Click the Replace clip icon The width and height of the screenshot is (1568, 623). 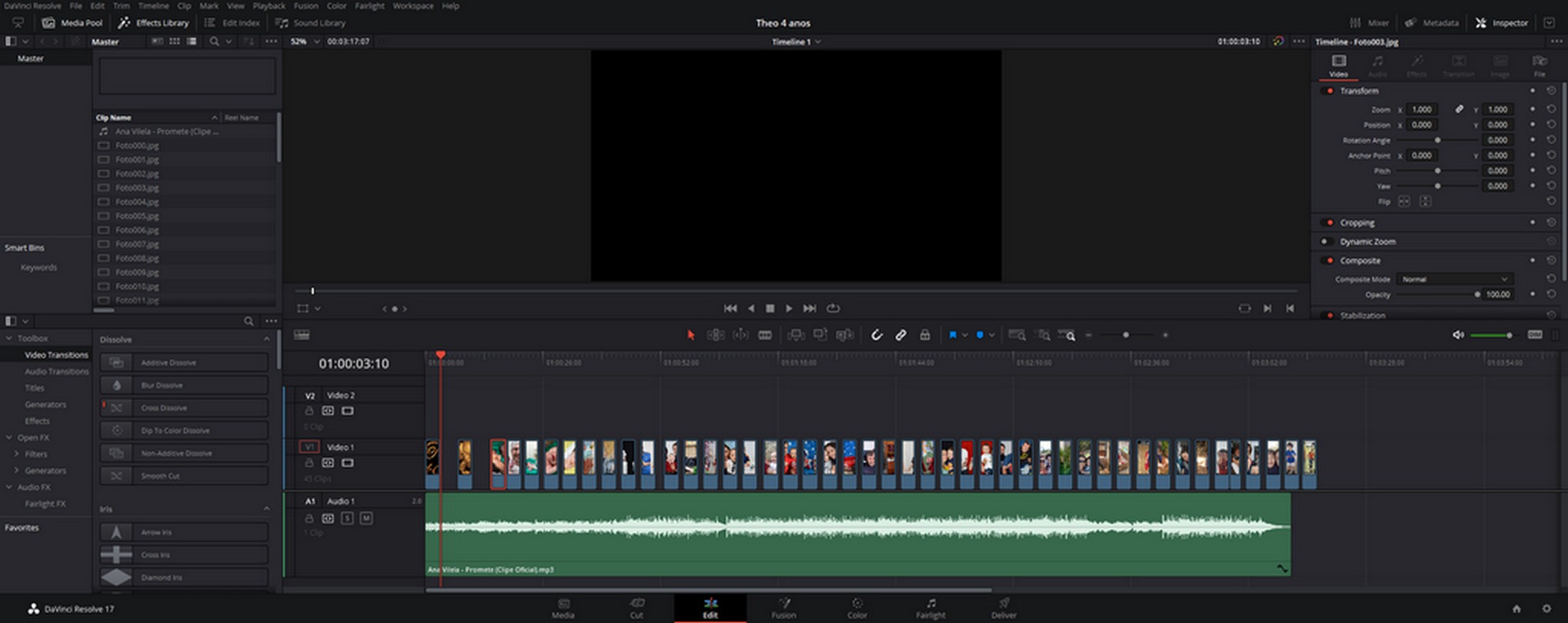844,335
